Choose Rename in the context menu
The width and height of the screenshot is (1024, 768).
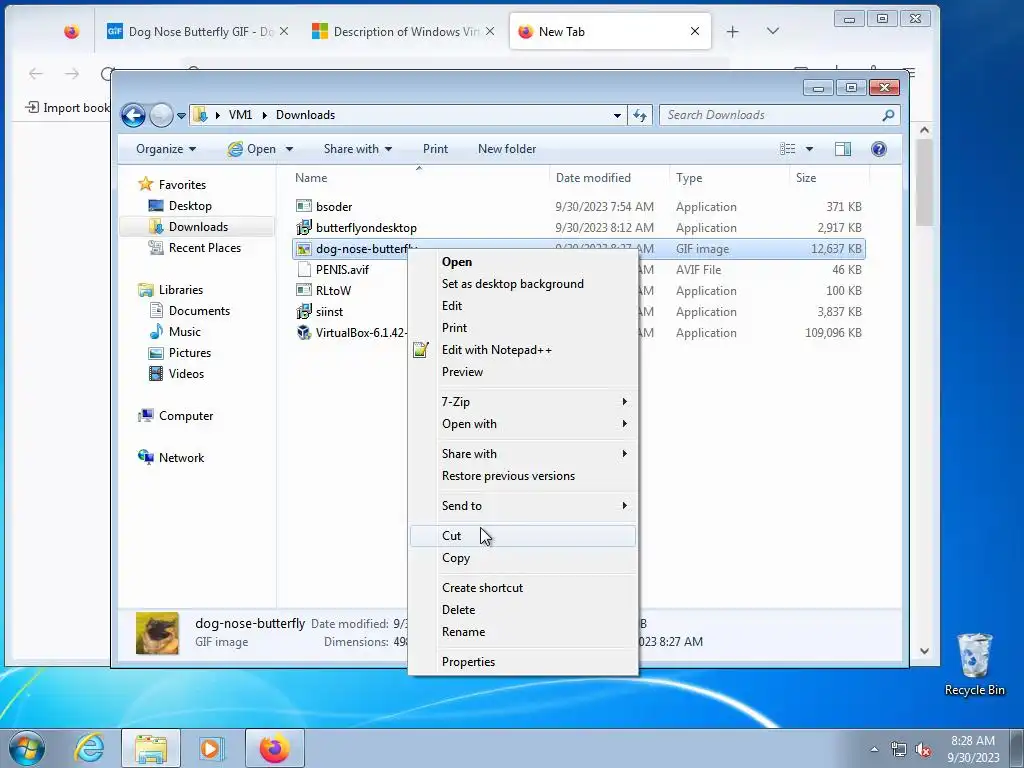[x=522, y=632]
